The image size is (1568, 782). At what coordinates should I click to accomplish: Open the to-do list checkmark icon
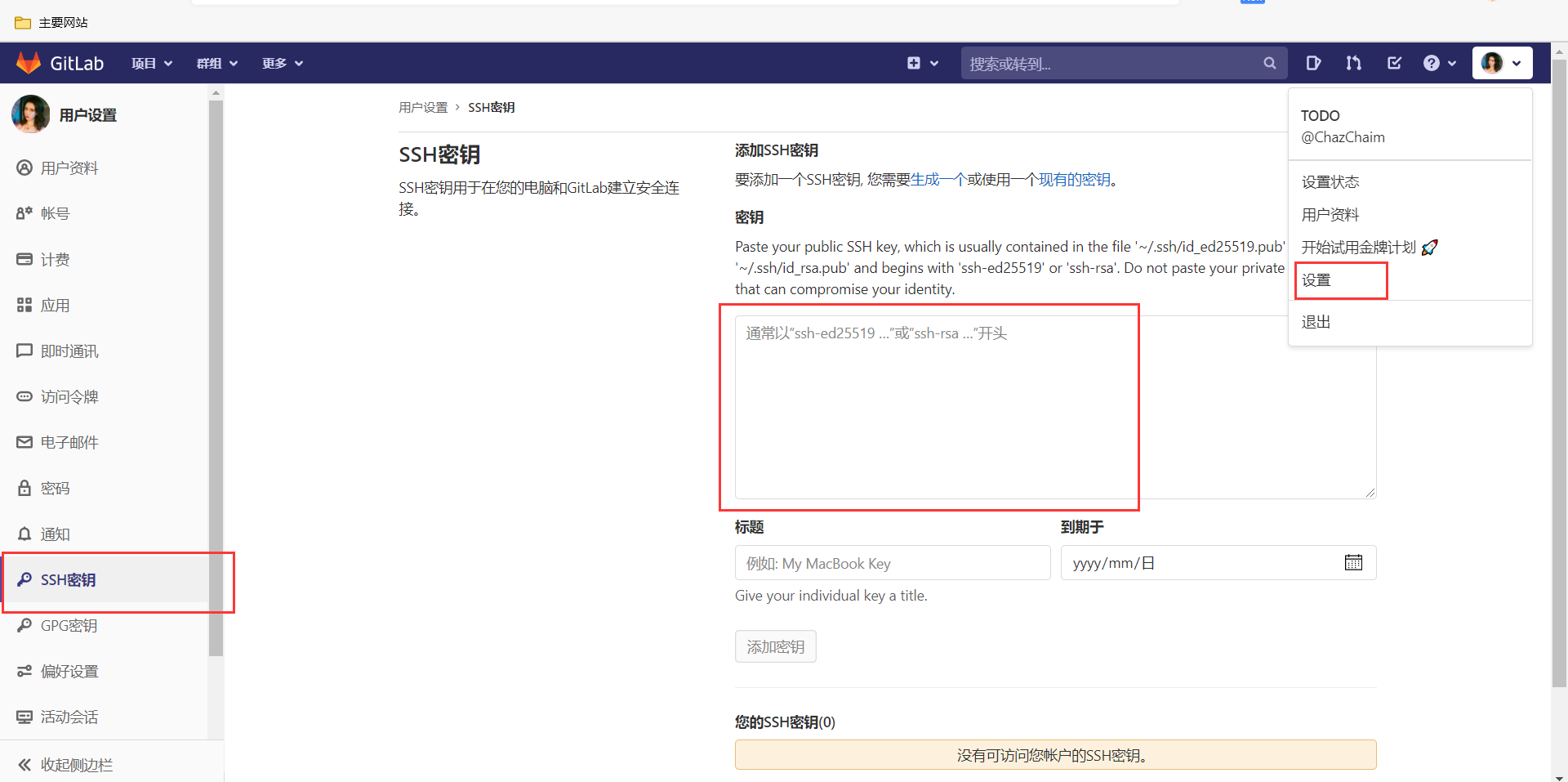[x=1394, y=63]
